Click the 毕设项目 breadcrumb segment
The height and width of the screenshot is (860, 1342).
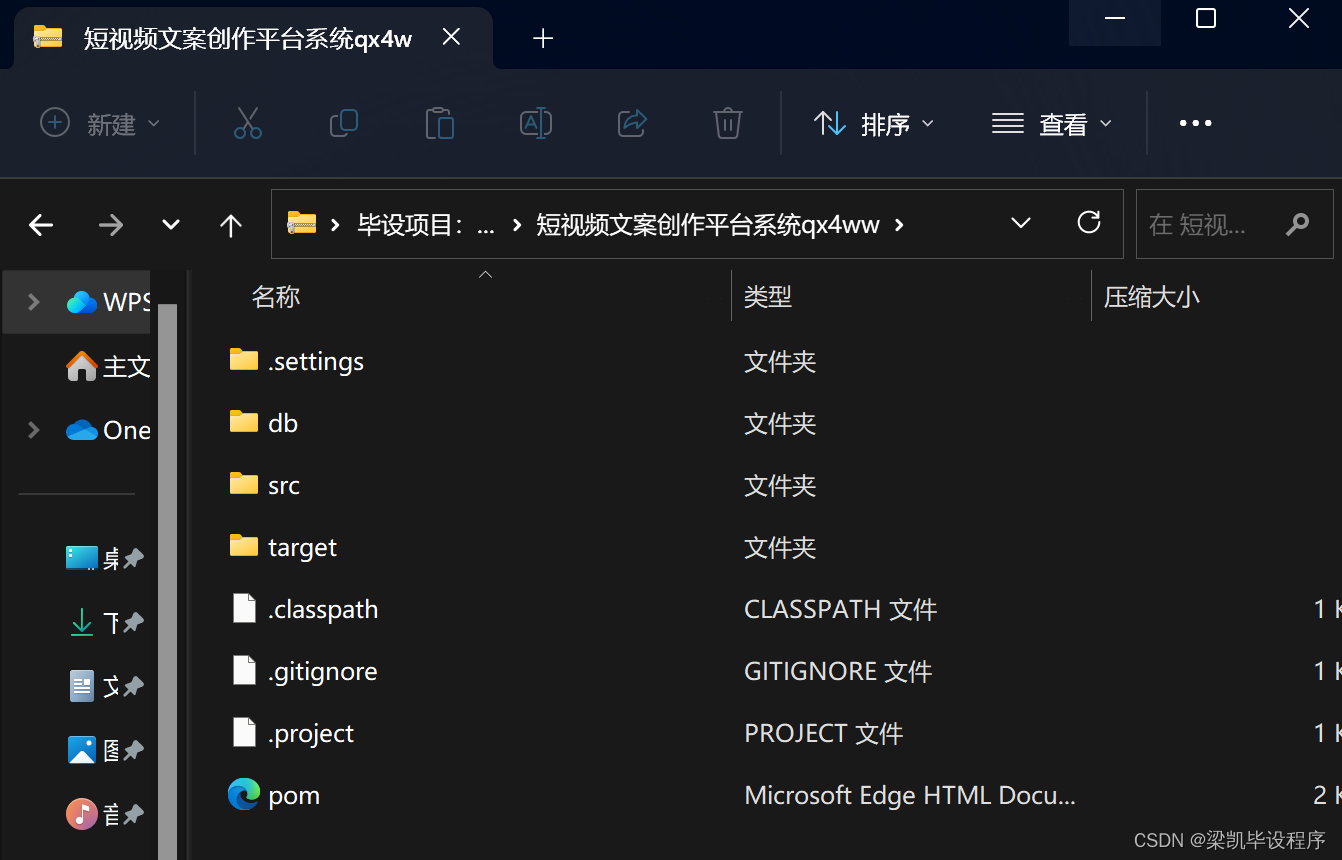pos(426,225)
